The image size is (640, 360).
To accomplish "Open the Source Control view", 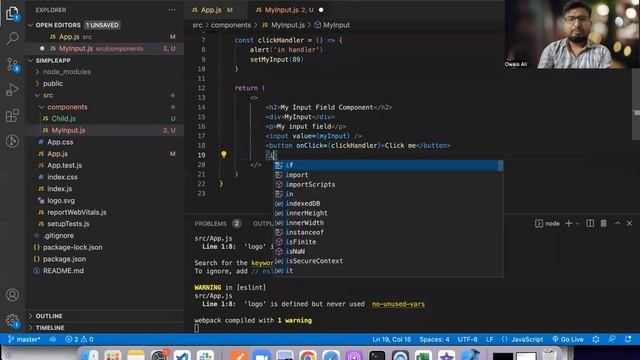I will click(12, 64).
